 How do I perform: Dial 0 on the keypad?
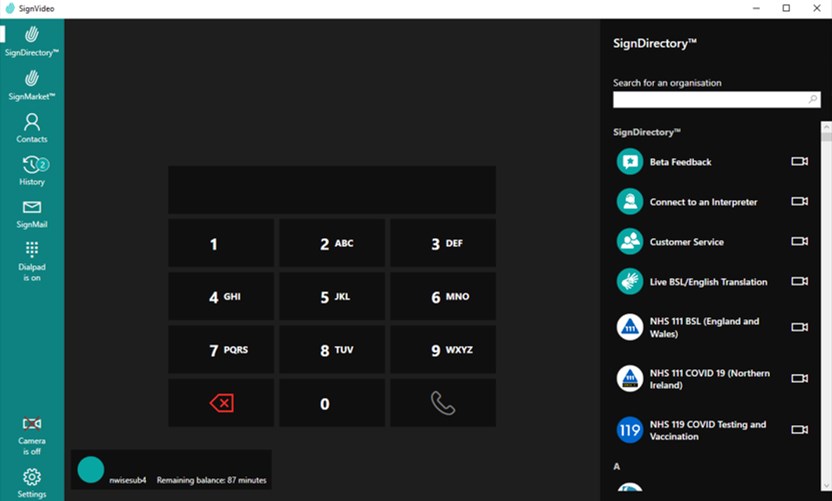332,403
